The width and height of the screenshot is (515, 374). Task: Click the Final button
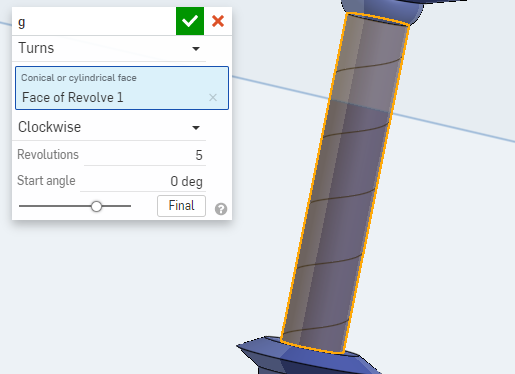(181, 206)
